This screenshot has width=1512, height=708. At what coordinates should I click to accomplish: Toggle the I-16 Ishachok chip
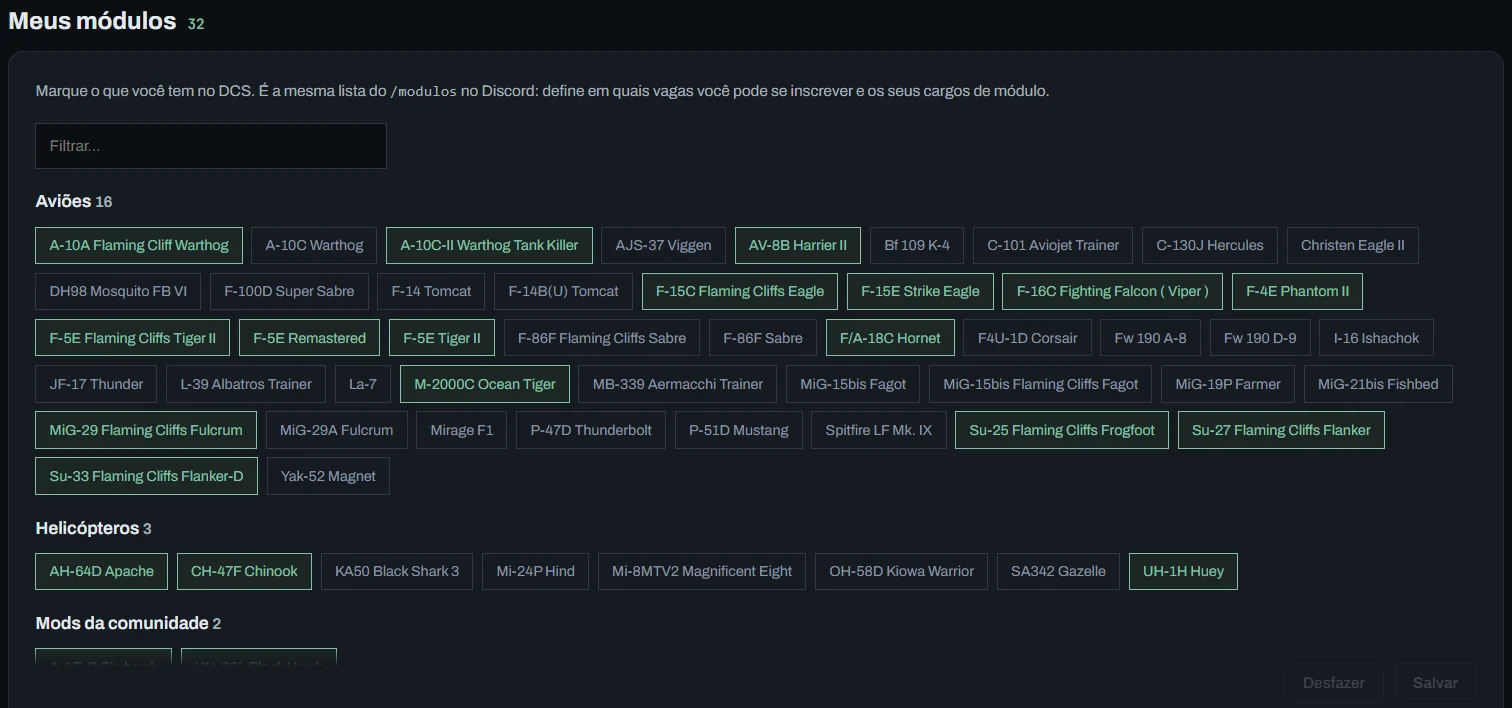coord(1376,338)
